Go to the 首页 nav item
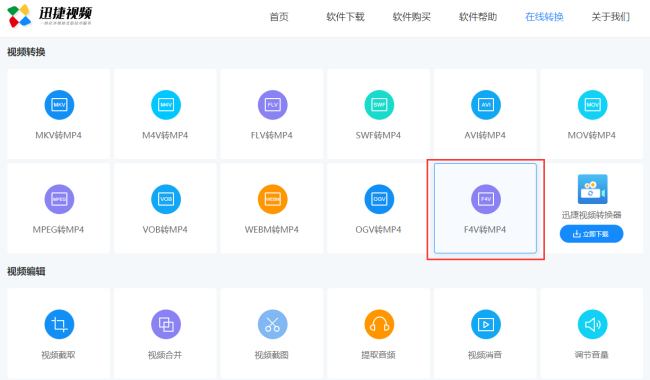This screenshot has width=650, height=380. (x=279, y=17)
